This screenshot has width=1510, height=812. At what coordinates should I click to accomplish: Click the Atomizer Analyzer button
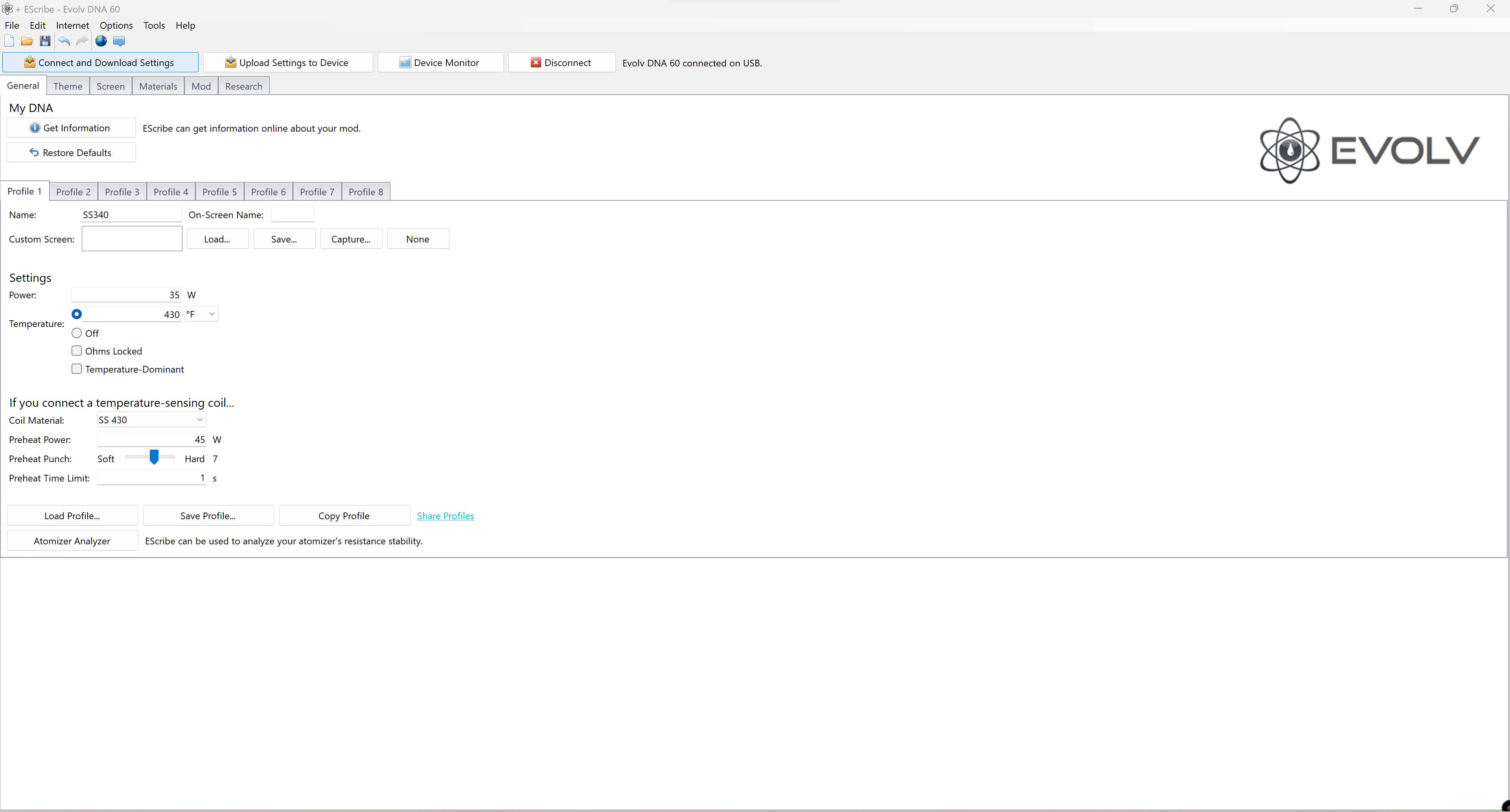[72, 541]
